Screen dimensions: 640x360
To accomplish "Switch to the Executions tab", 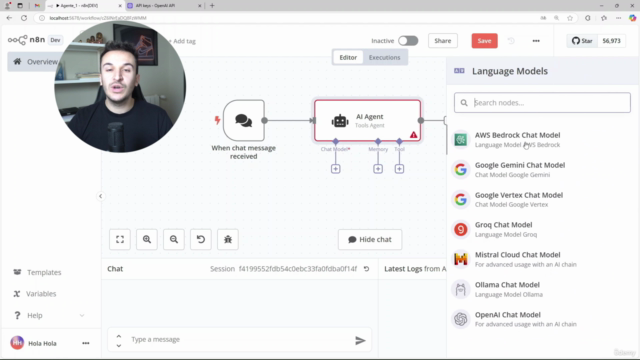I will pyautogui.click(x=384, y=58).
